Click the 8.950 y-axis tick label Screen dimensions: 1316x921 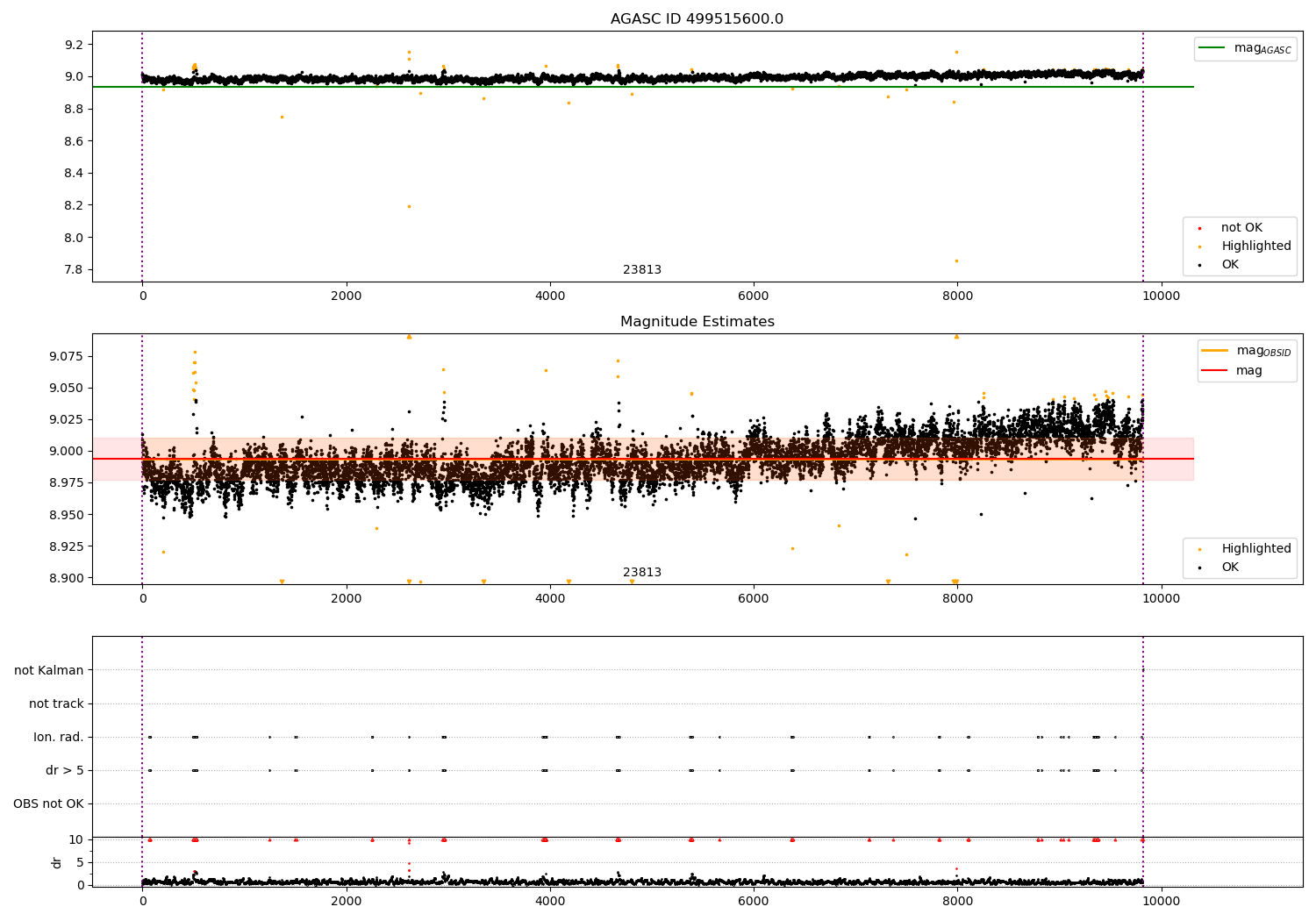tap(67, 515)
